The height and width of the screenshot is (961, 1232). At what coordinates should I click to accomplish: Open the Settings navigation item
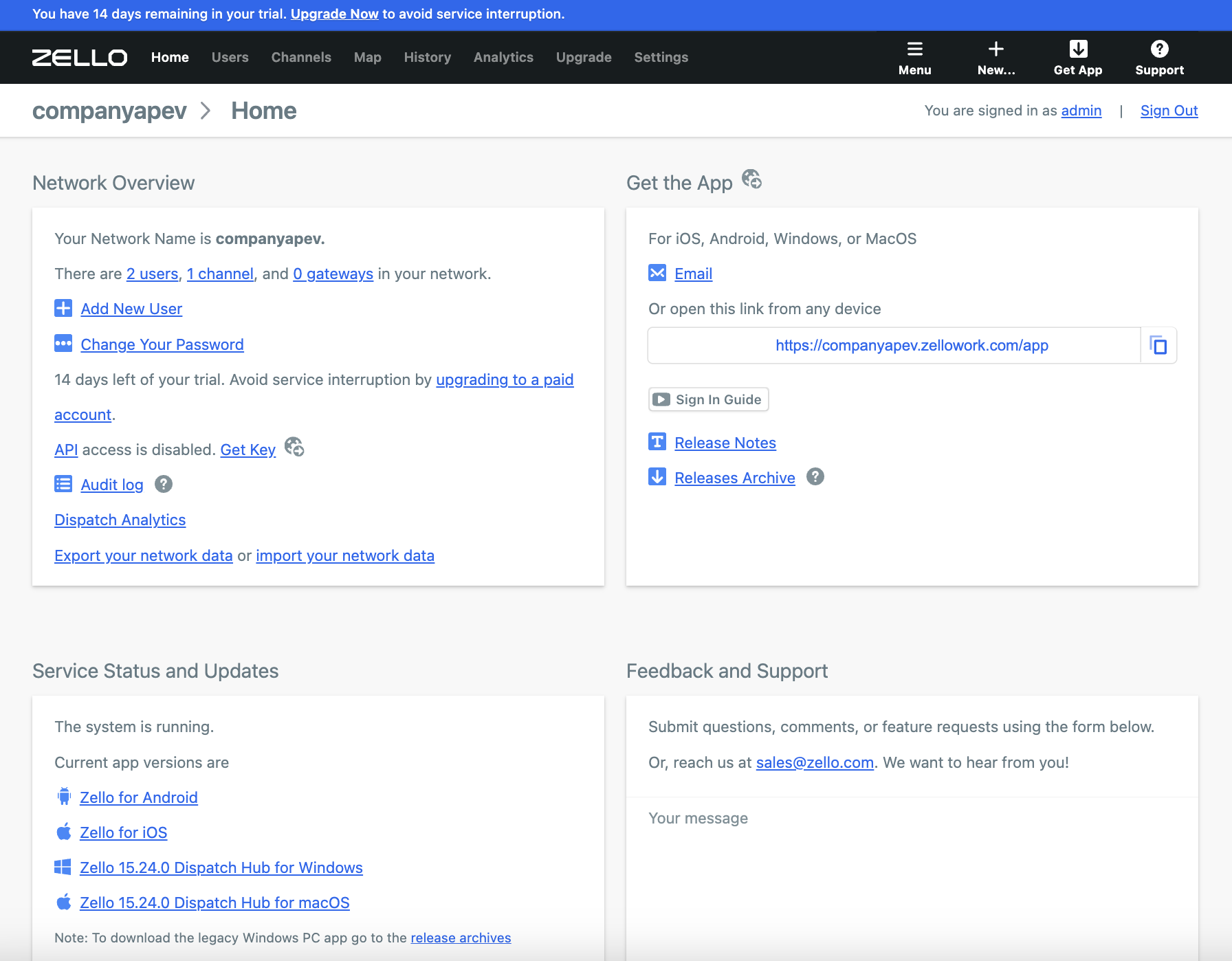[x=661, y=57]
